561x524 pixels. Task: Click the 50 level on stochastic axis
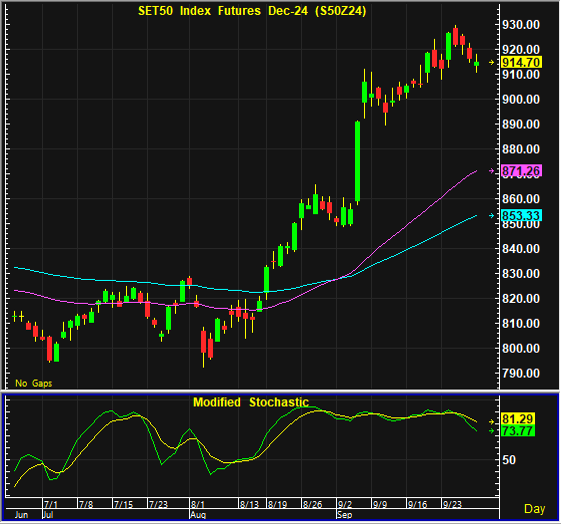[x=509, y=460]
